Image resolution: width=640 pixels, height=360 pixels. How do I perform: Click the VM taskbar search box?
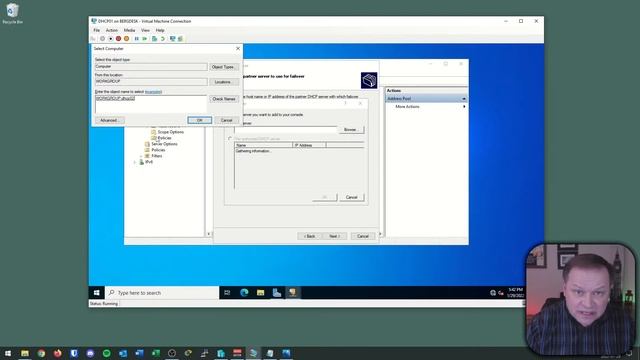(x=162, y=293)
